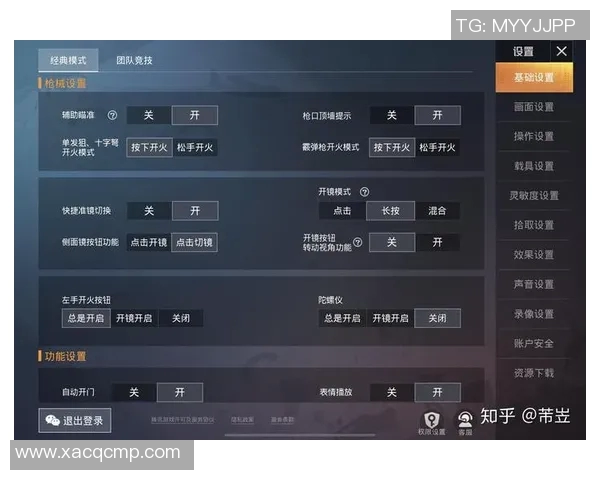The image size is (600, 480).
Task: Open help for 辅助瞄准 setting
Action: pos(112,115)
